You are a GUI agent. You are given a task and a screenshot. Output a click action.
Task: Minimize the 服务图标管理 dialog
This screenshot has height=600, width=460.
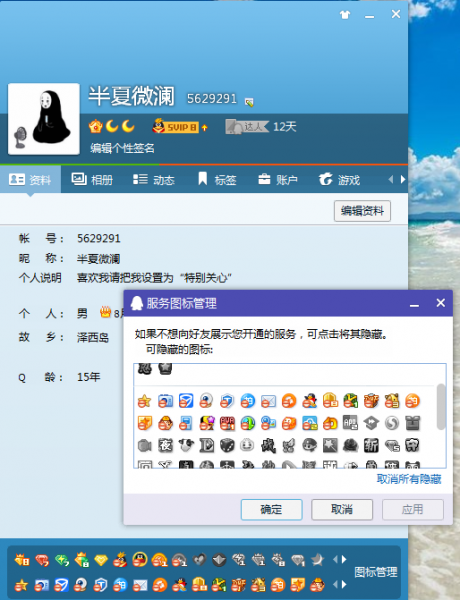click(414, 305)
